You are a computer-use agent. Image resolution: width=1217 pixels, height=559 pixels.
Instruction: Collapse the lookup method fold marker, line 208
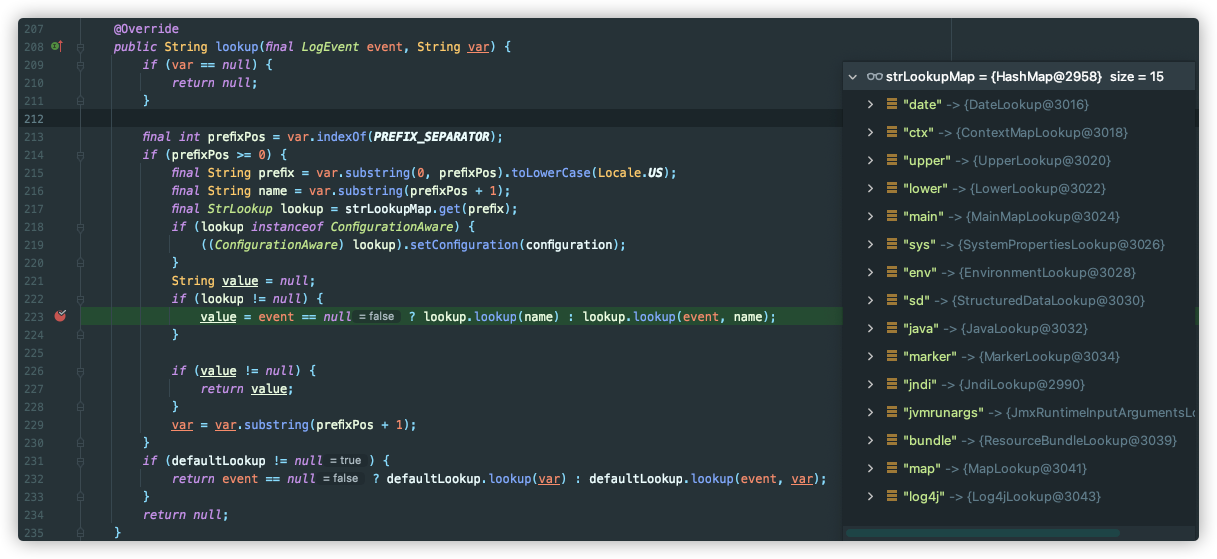80,46
